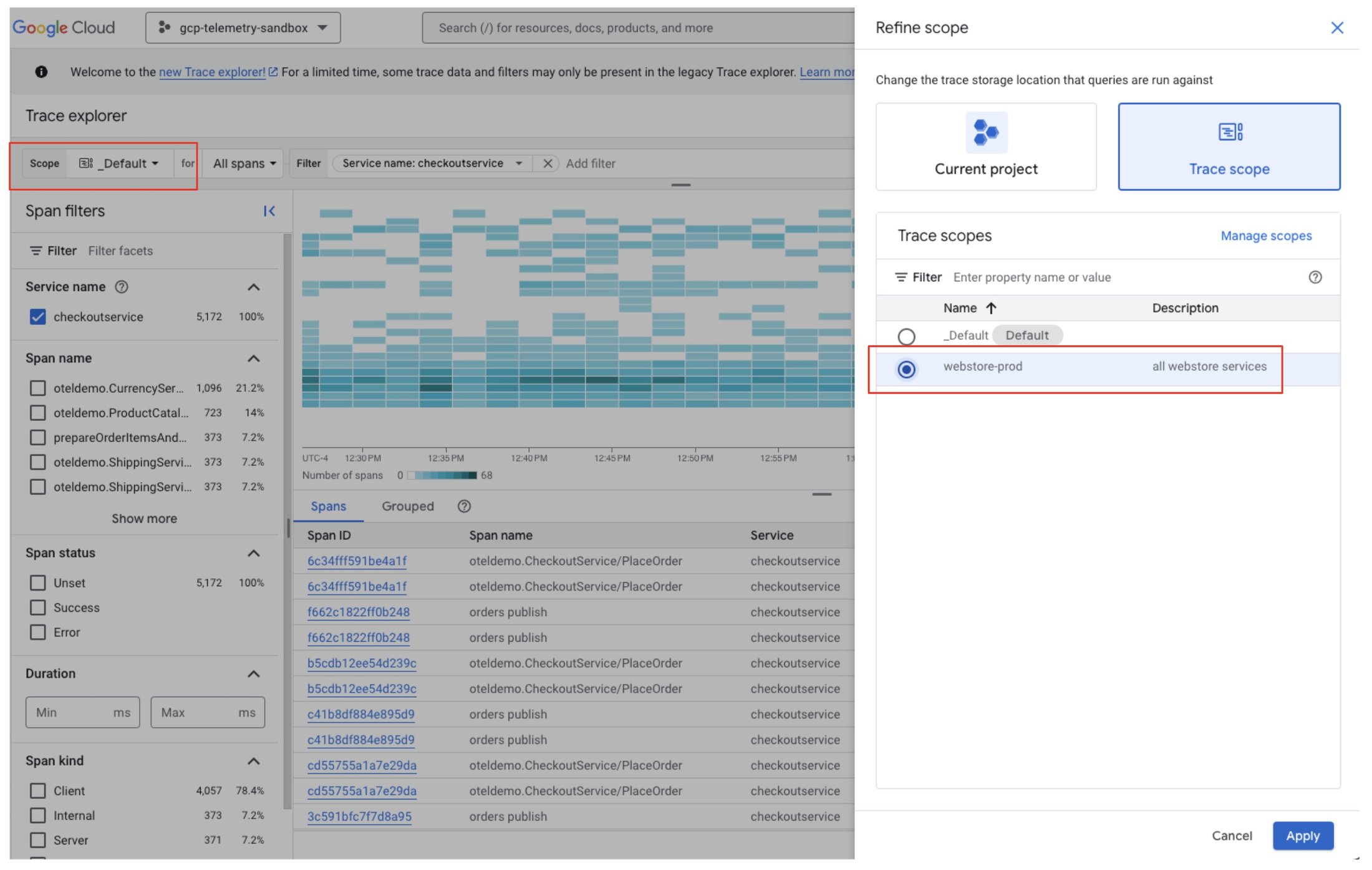Focus the Min duration field
Viewport: 1372px width, 870px height.
pos(82,712)
